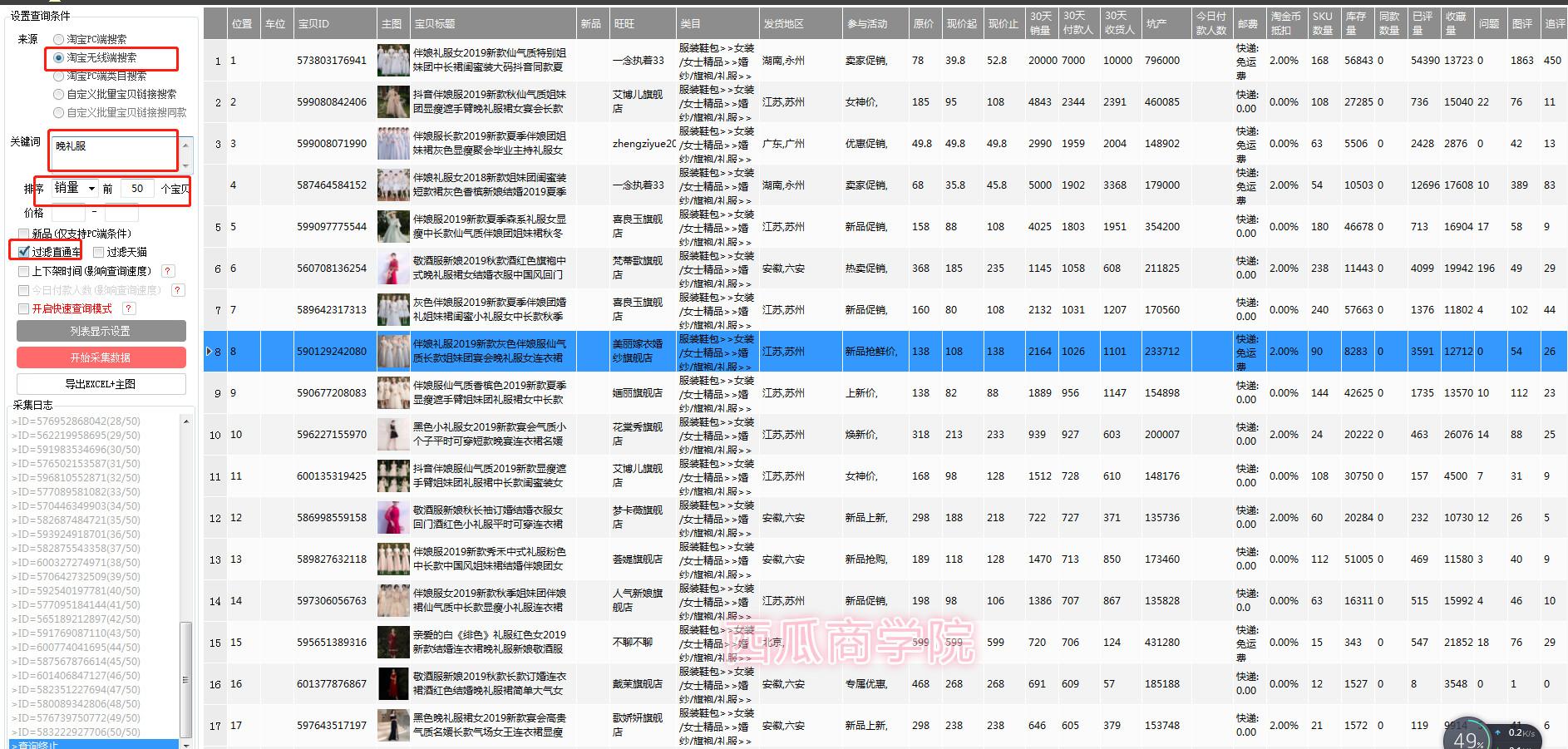Sort by the 30天销量 column header

[x=1042, y=24]
